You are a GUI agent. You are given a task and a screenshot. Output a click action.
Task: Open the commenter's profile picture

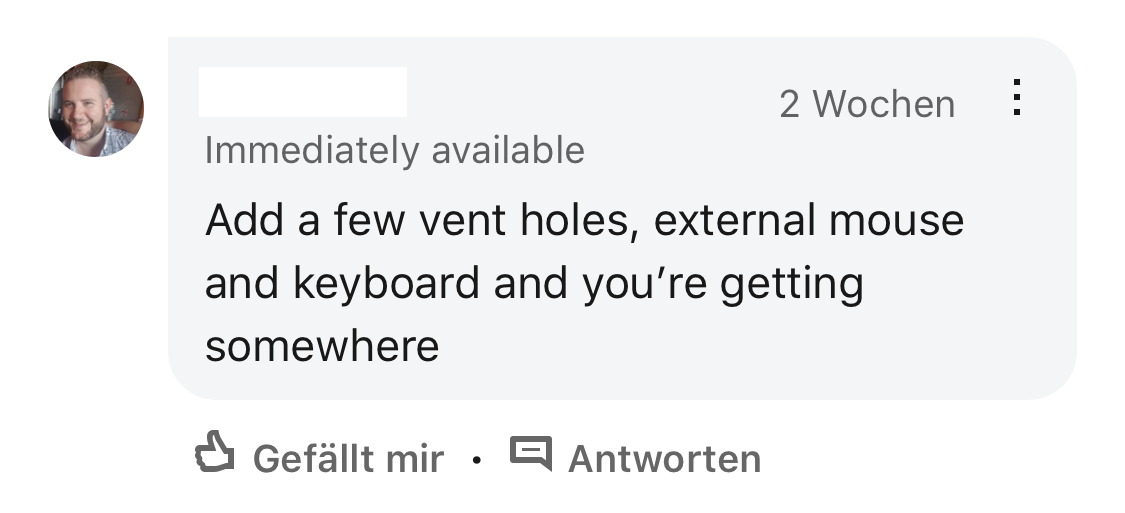pos(96,109)
